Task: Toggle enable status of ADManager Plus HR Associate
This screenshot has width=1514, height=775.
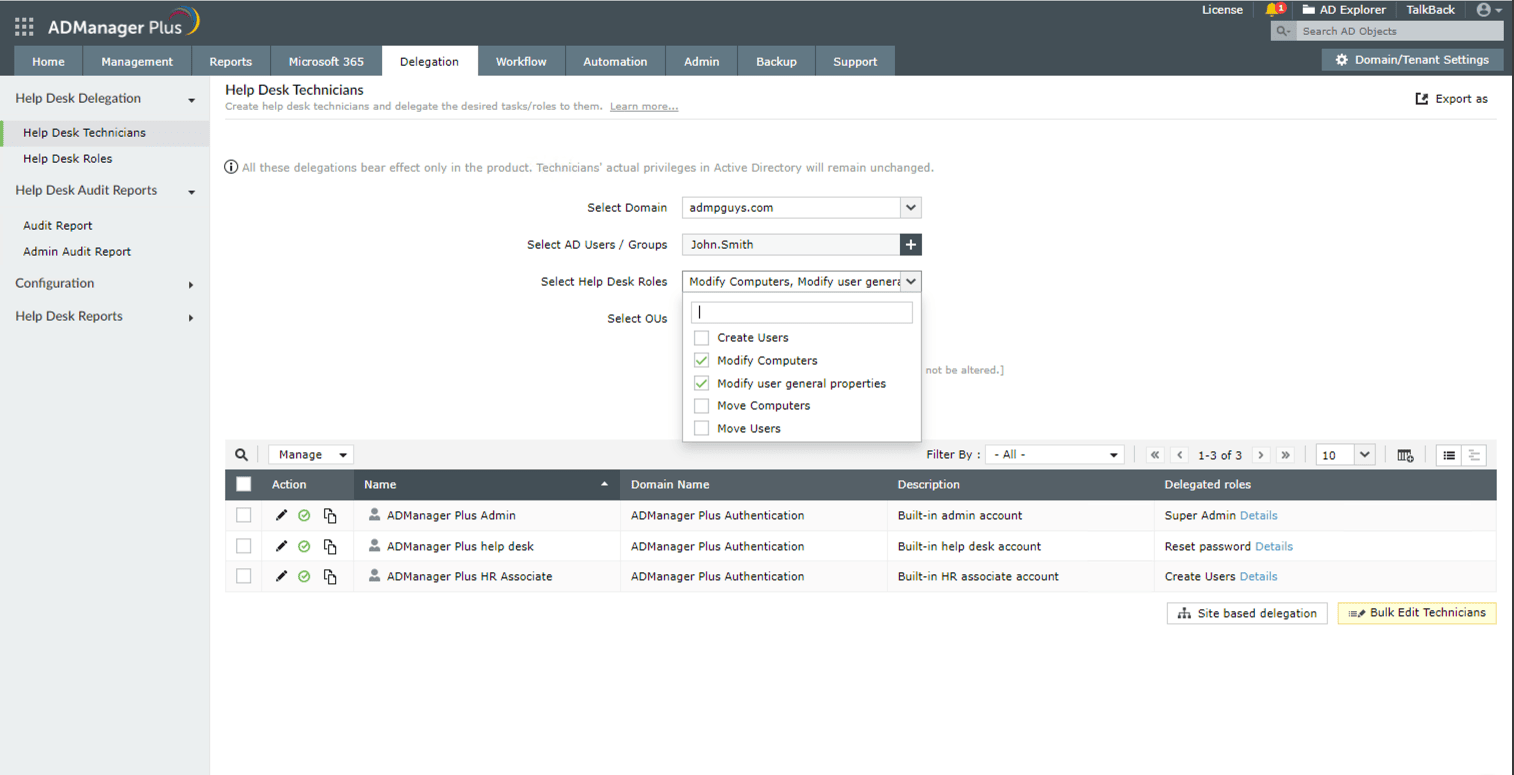Action: point(304,577)
